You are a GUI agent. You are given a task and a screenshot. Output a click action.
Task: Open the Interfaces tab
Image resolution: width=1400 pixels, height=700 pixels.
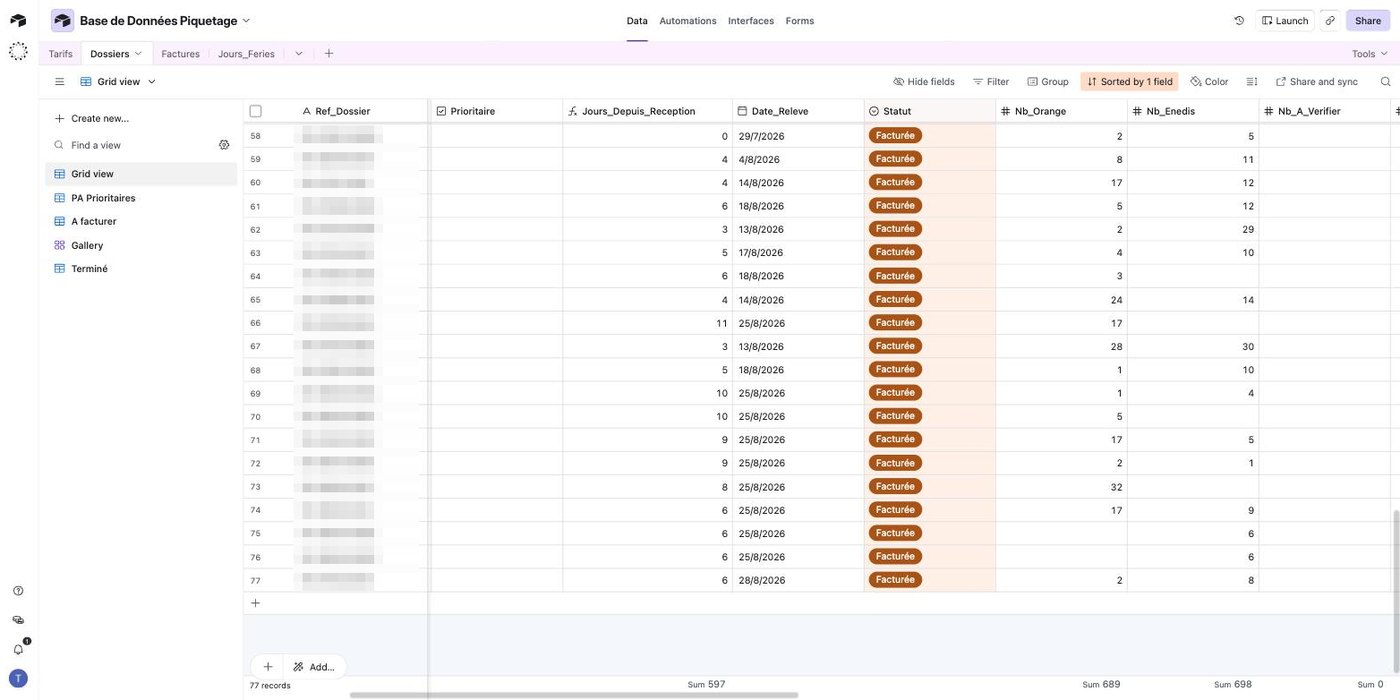point(751,20)
